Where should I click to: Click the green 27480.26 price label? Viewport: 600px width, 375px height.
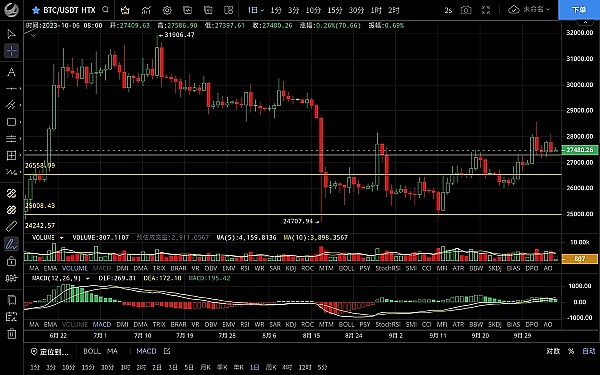pos(580,150)
